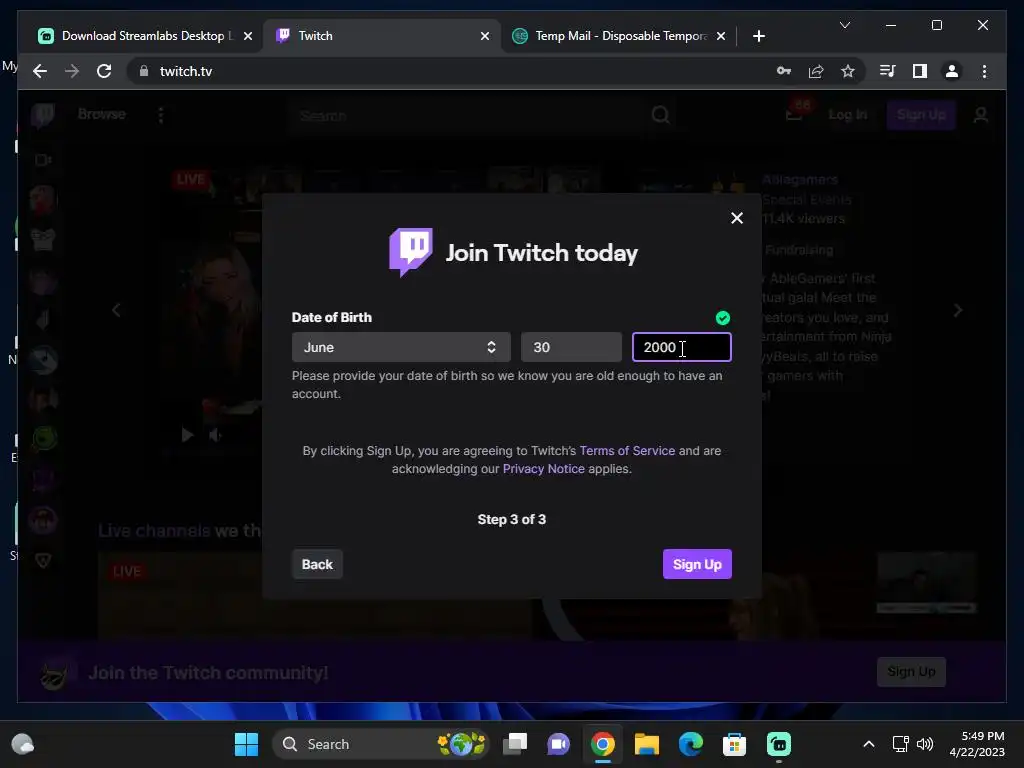Click the green date valid checkmark
Image resolution: width=1024 pixels, height=768 pixels.
click(x=722, y=318)
